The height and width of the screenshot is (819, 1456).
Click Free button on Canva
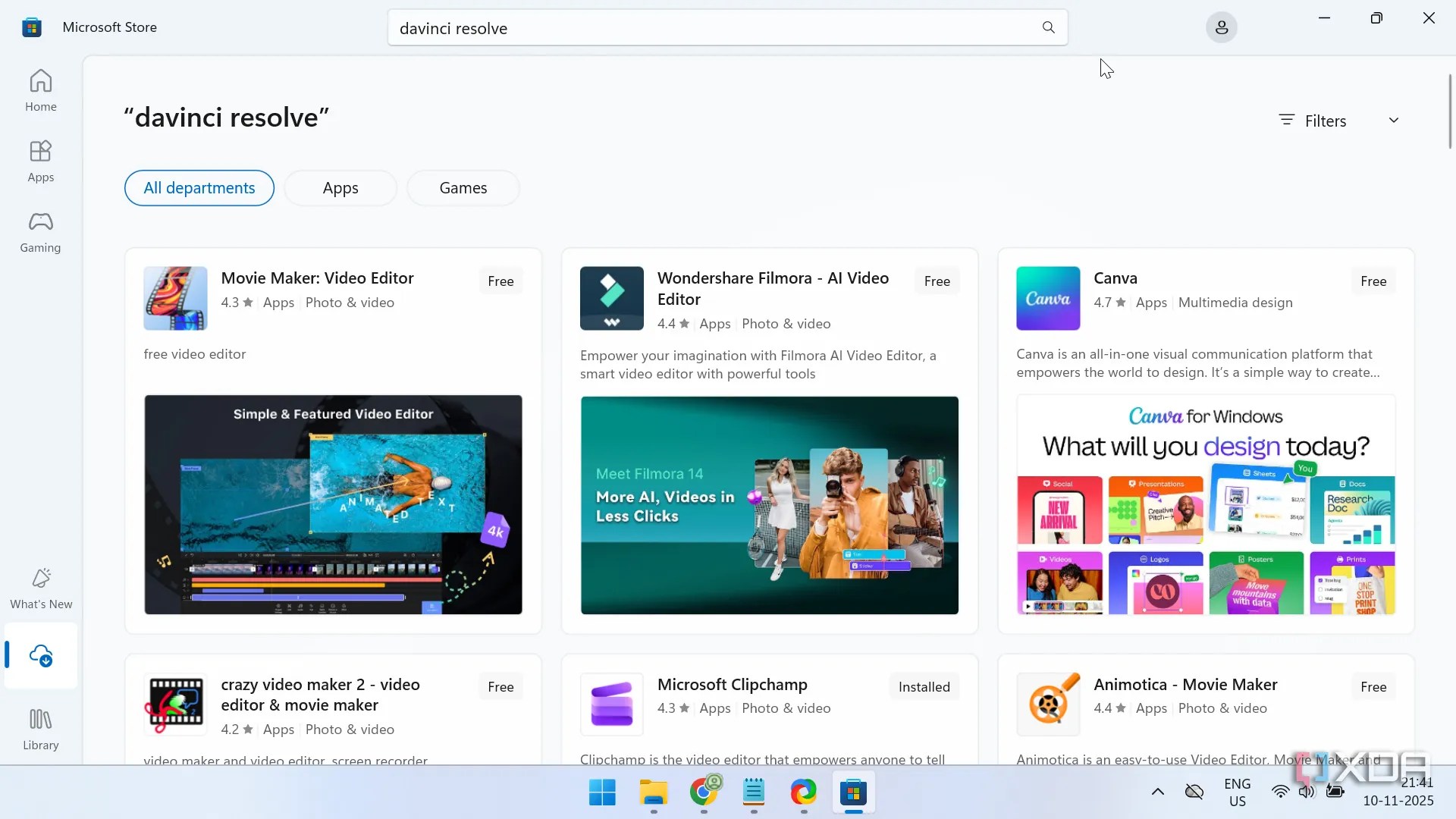(1373, 281)
